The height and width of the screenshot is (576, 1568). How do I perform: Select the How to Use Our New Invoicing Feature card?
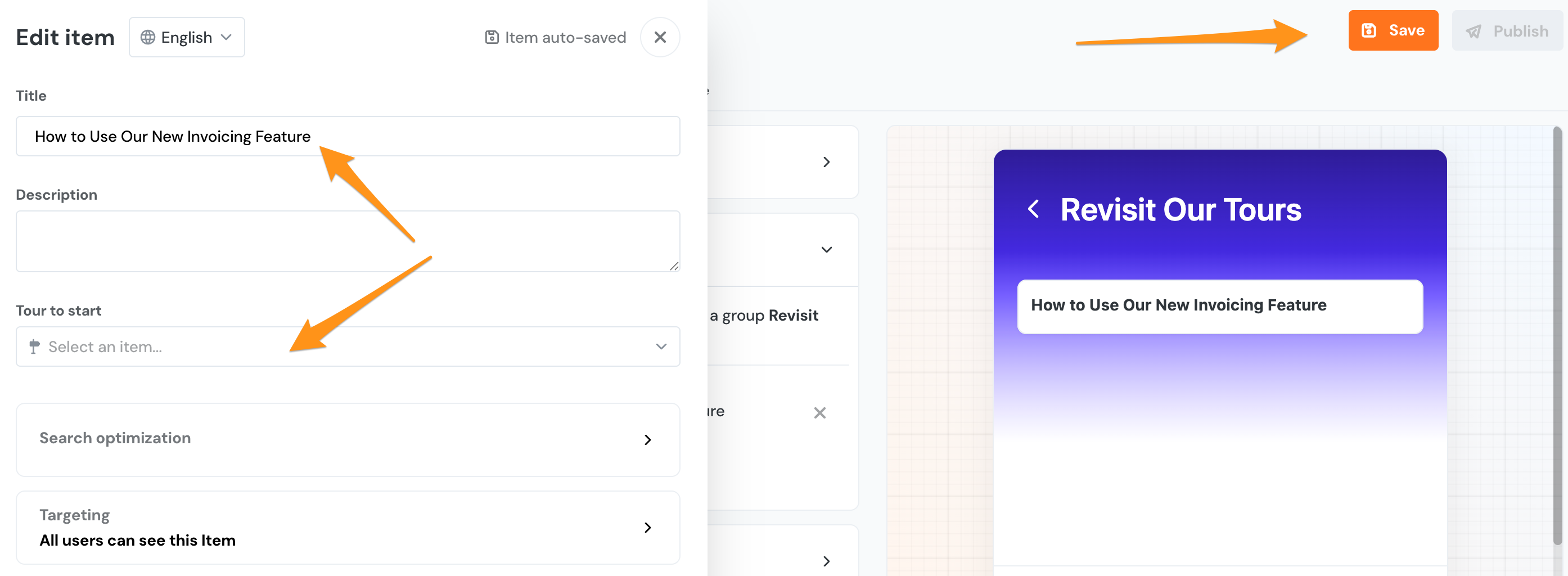click(1220, 306)
